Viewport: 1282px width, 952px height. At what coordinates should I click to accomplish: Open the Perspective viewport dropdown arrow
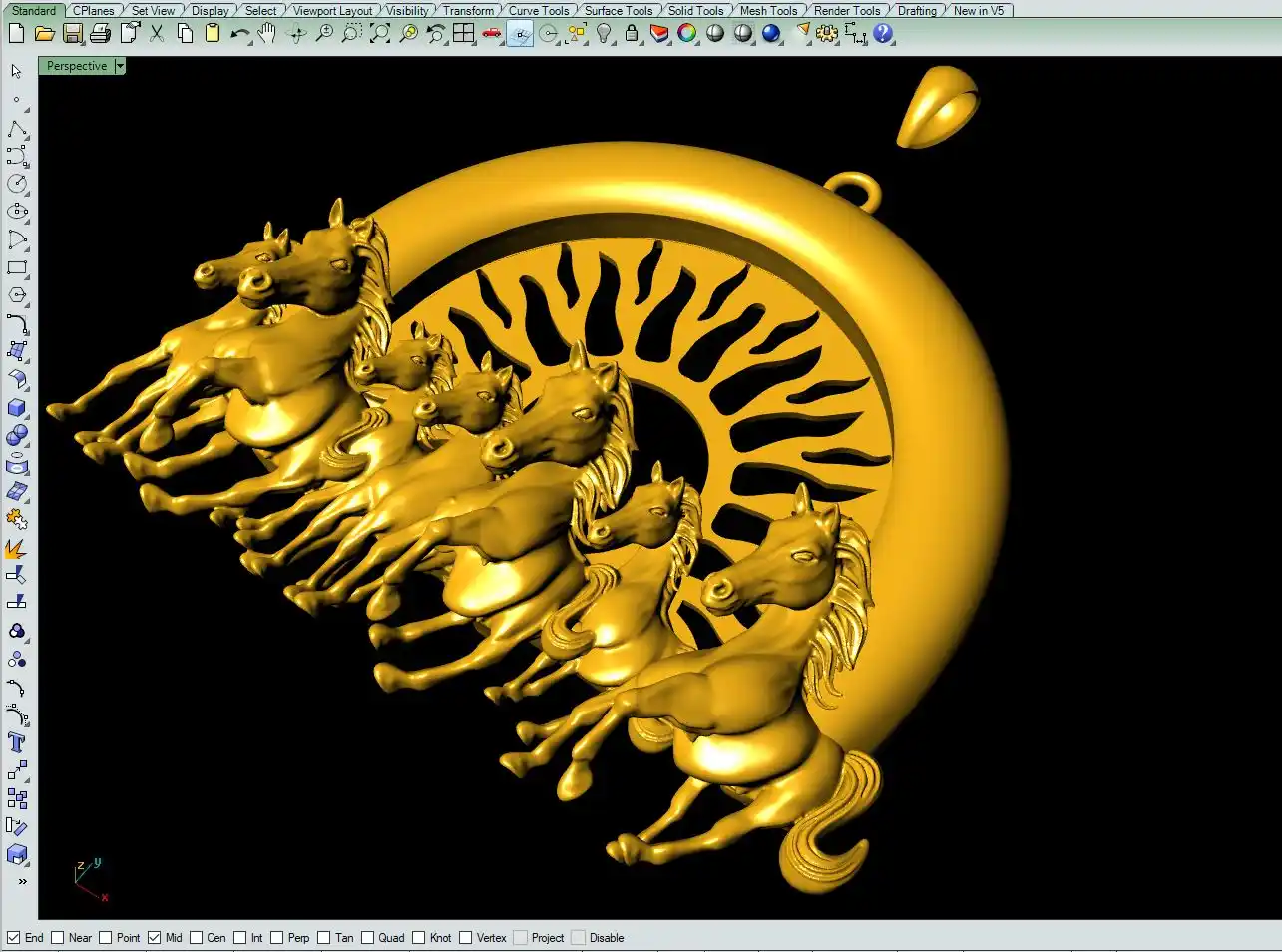click(x=120, y=66)
